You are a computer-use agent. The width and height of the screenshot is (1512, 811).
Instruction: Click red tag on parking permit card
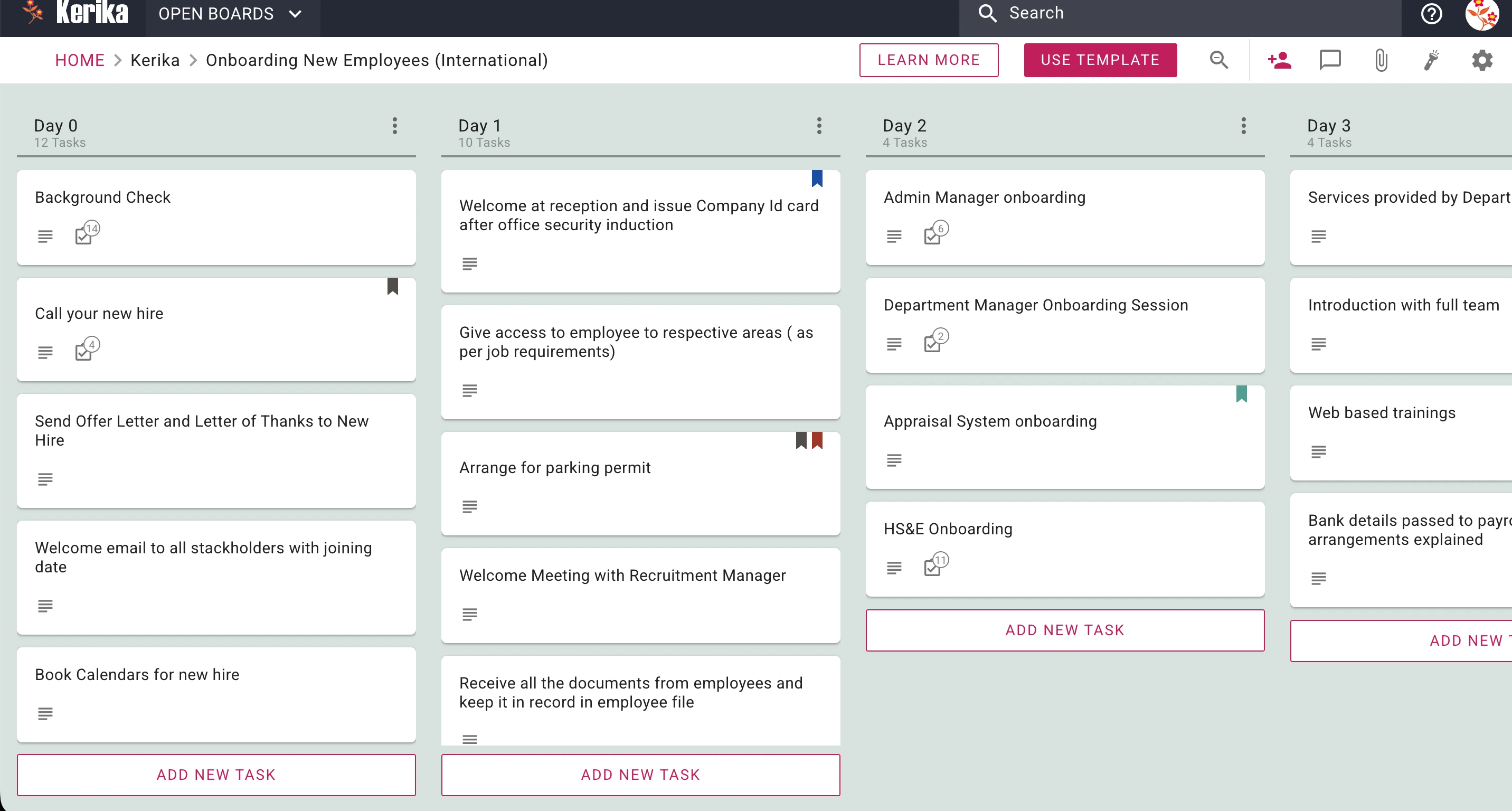coord(817,440)
